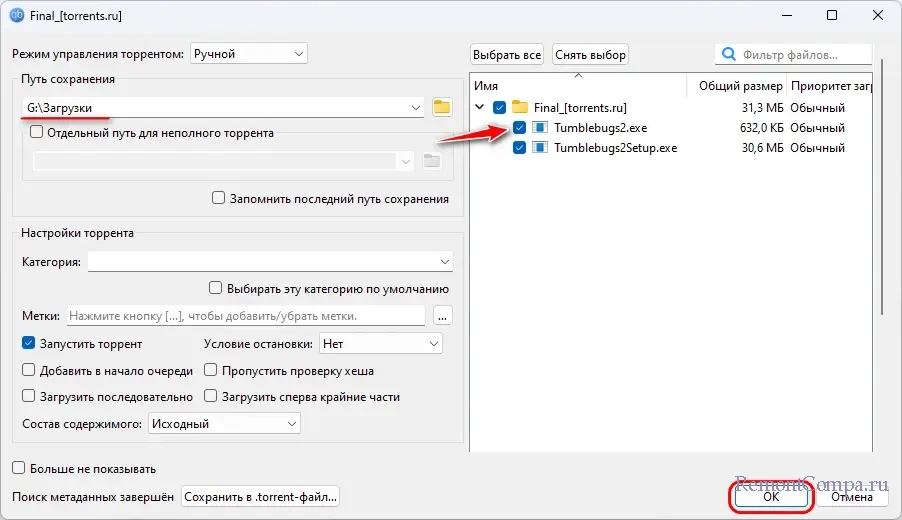Click "Сохранить в .torrent-файл..." button

(x=261, y=496)
